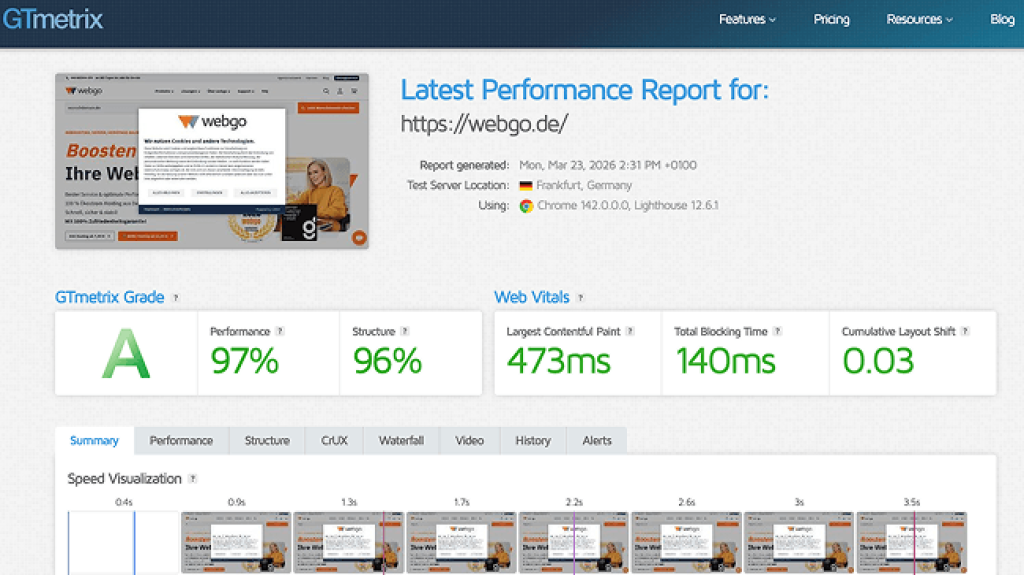
Task: Click the GTmetrix logo
Action: pos(52,19)
